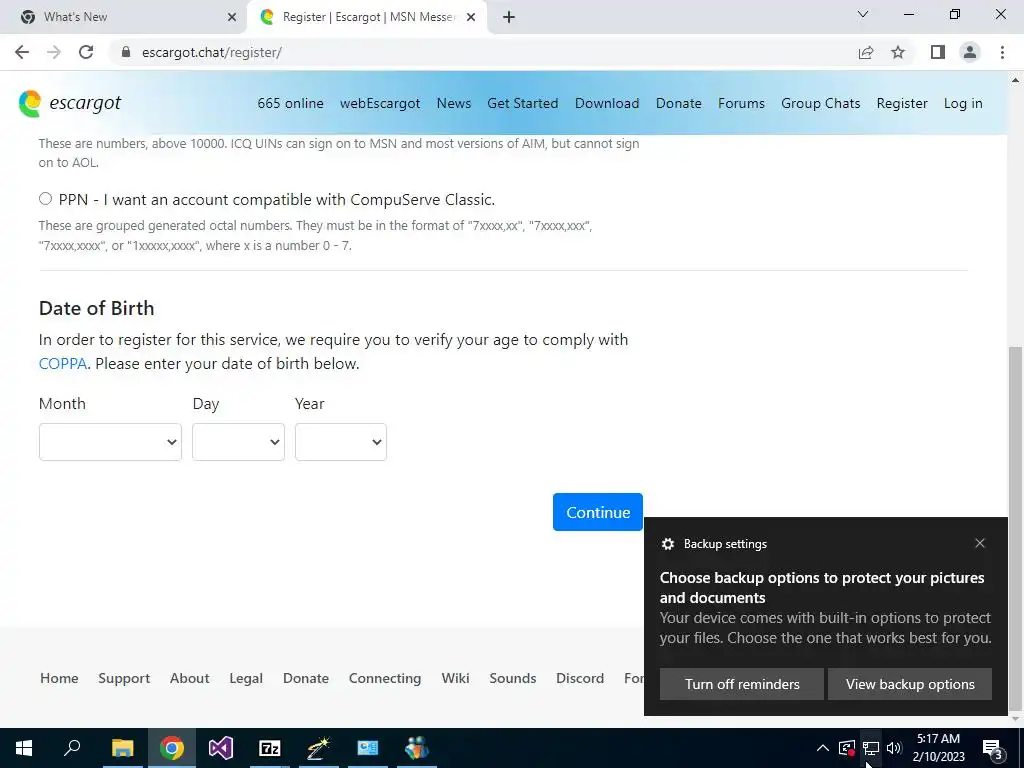This screenshot has height=768, width=1024.
Task: Click the Log in nav item
Action: click(963, 103)
